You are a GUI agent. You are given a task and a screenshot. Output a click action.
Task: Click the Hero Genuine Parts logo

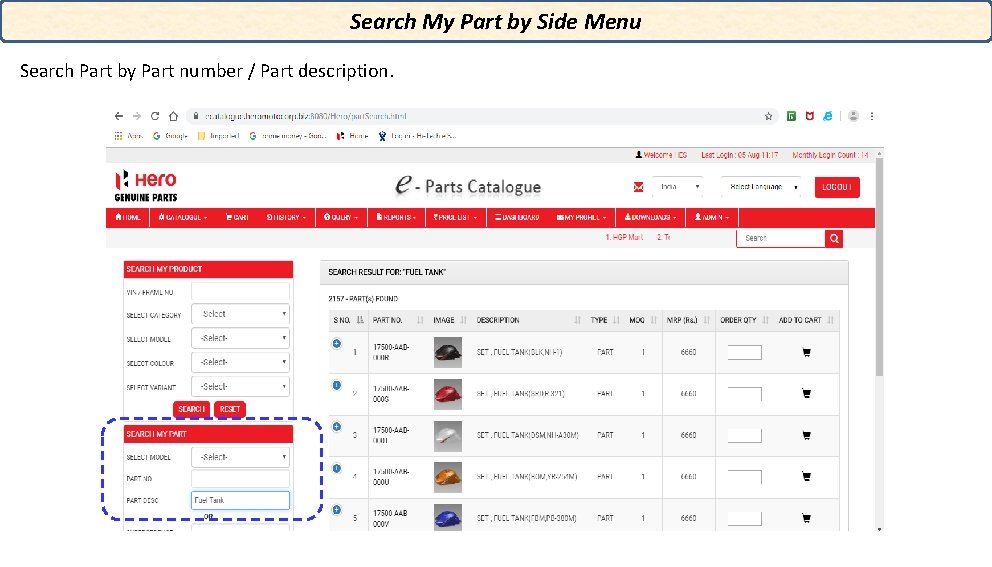(146, 186)
